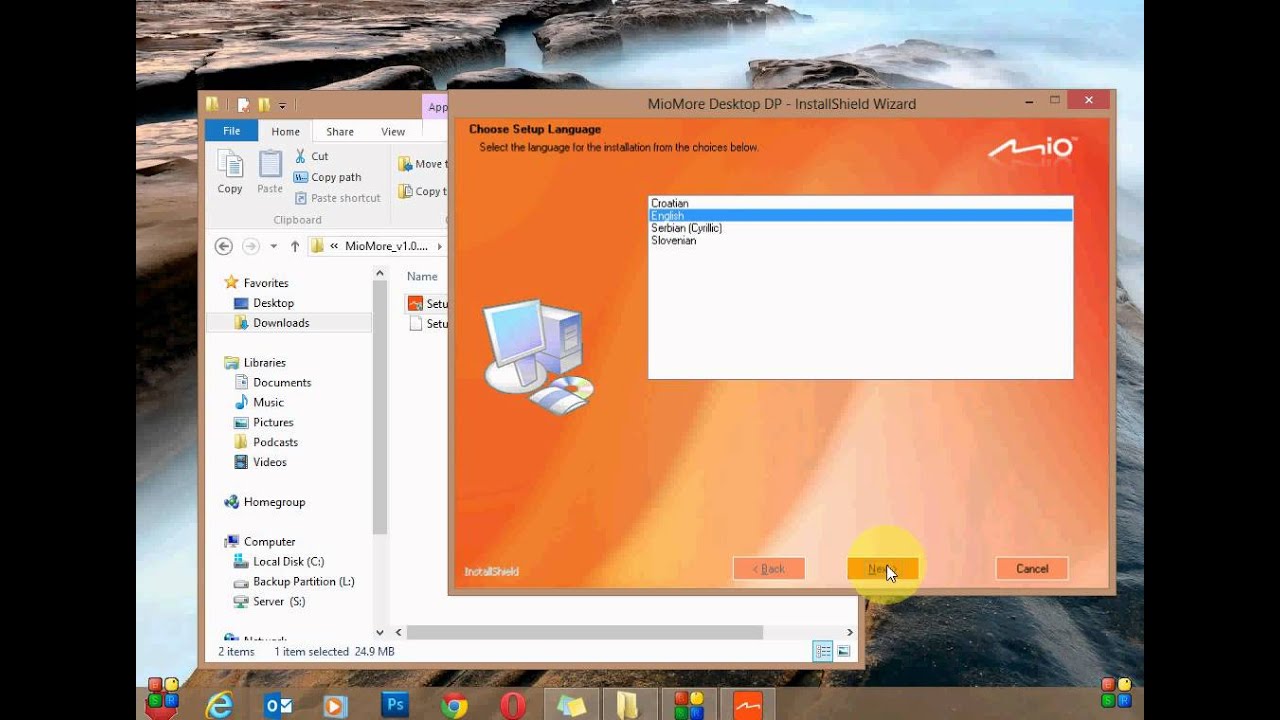Select Homegroup in the navigation pane
This screenshot has height=720, width=1280.
[274, 502]
